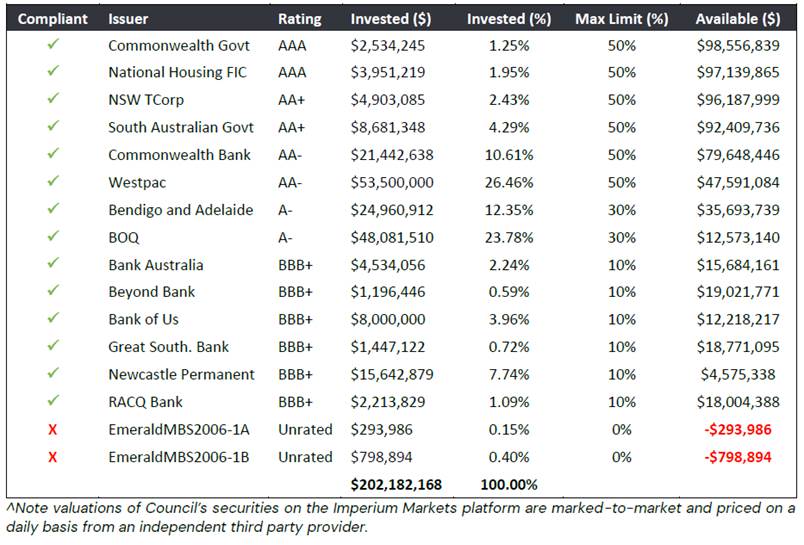Click the total $202,182,168 cell
This screenshot has width=804, height=545.
[x=396, y=485]
